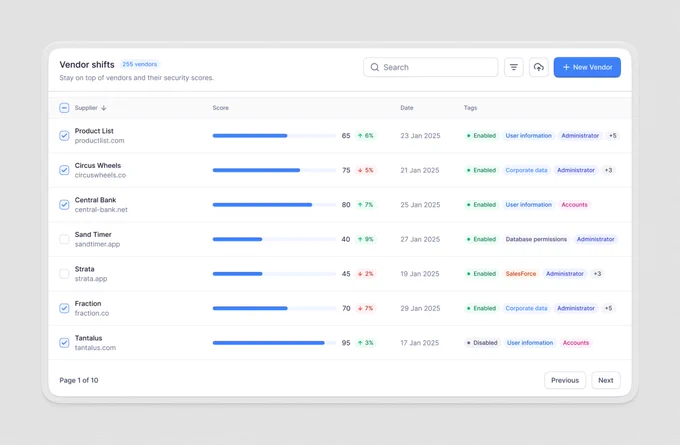Click the central-bank.net domain text

tap(101, 210)
